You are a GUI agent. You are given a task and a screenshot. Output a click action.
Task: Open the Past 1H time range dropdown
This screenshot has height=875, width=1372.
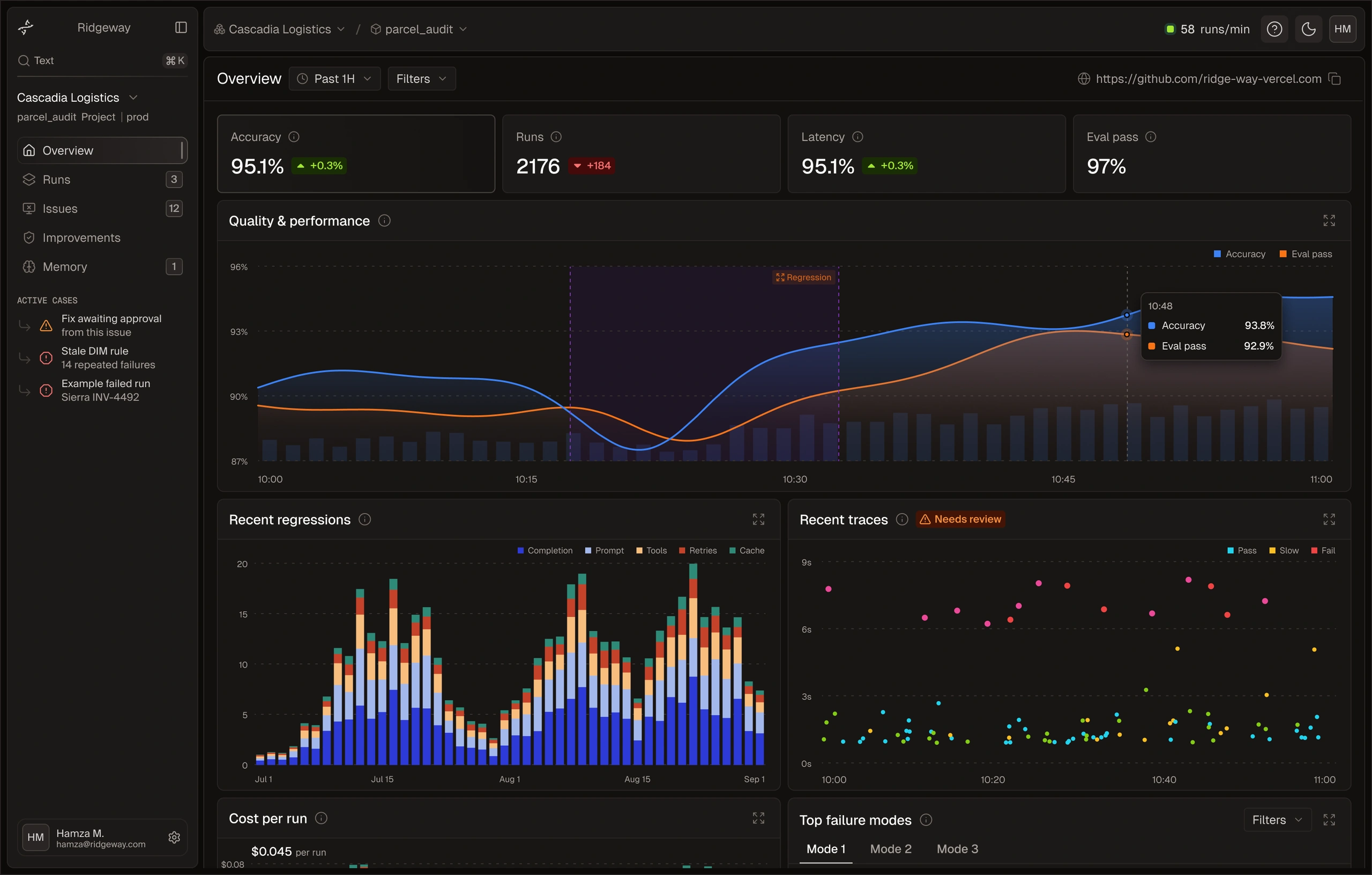coord(334,79)
